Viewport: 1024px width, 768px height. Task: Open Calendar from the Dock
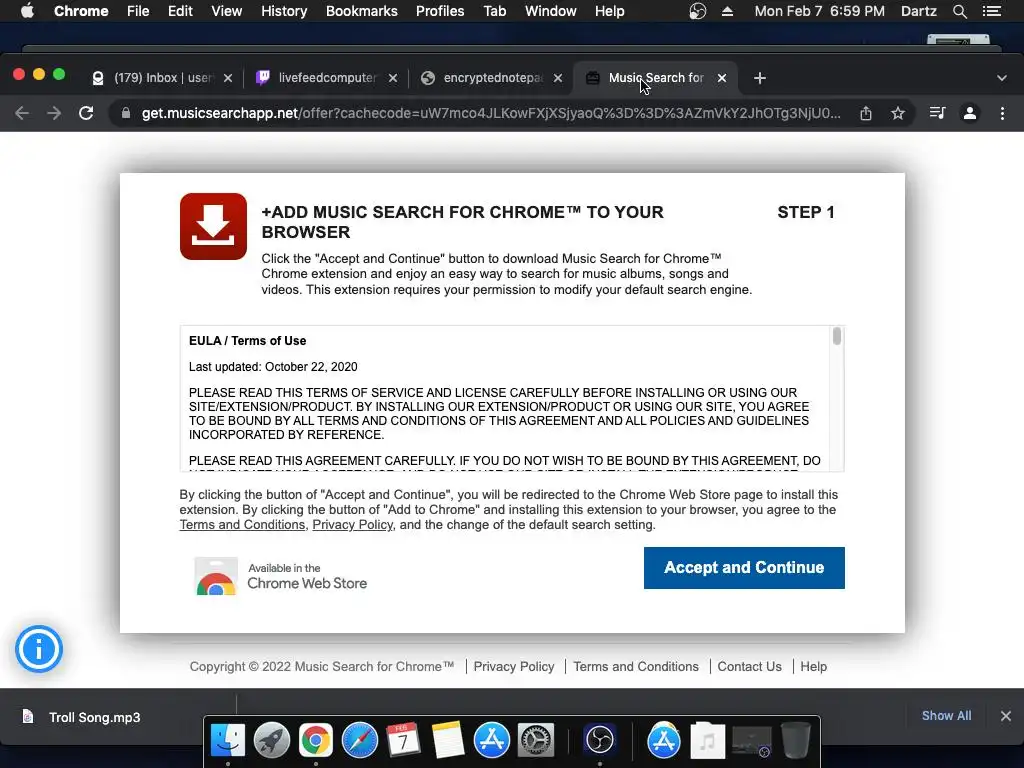point(404,741)
